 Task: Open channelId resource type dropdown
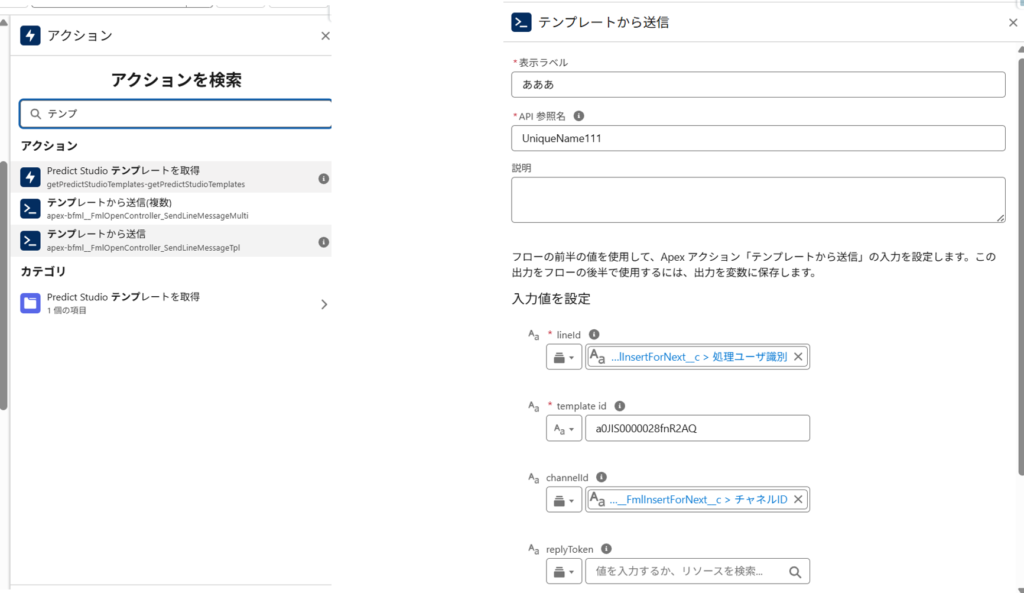tap(564, 500)
